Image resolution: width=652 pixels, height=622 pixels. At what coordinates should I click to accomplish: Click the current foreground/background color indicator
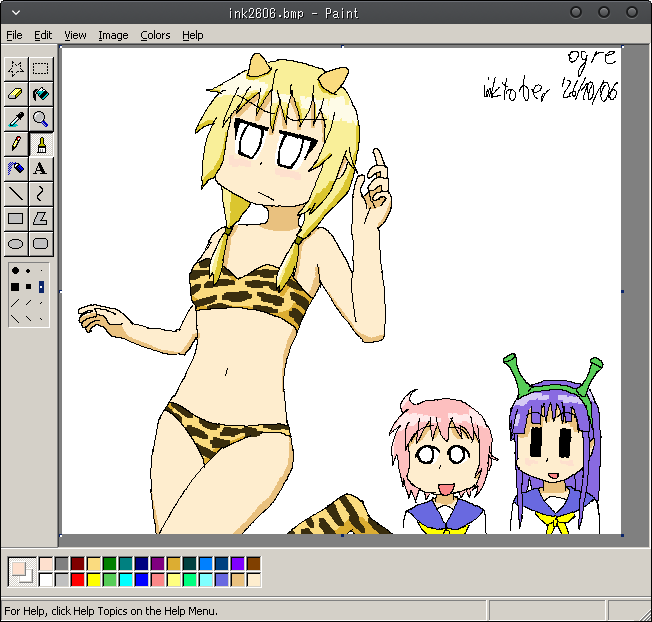click(x=22, y=572)
